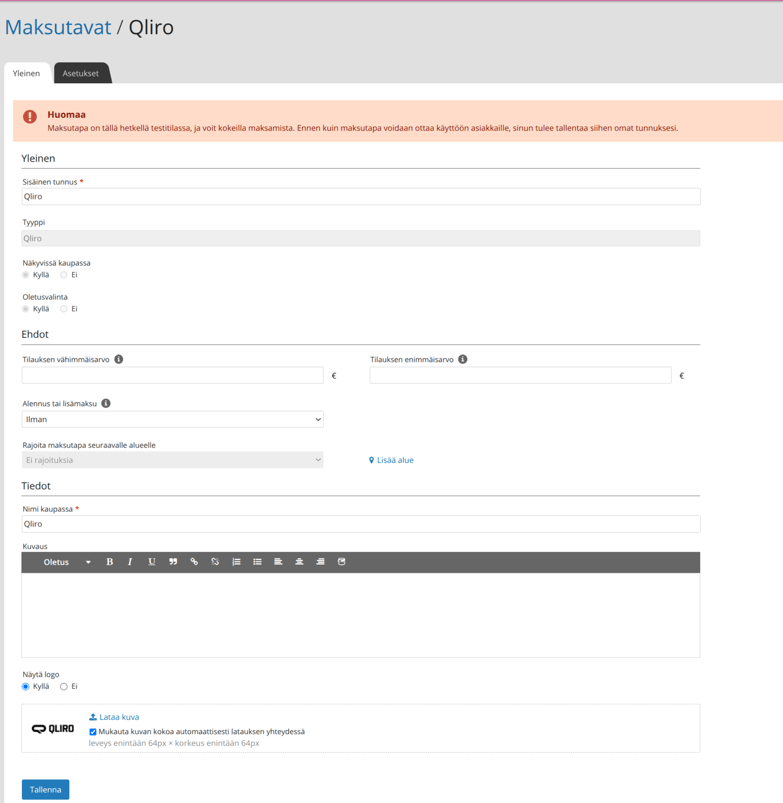The width and height of the screenshot is (783, 803).
Task: Select Ei for Oletusvalinta
Action: [x=64, y=309]
